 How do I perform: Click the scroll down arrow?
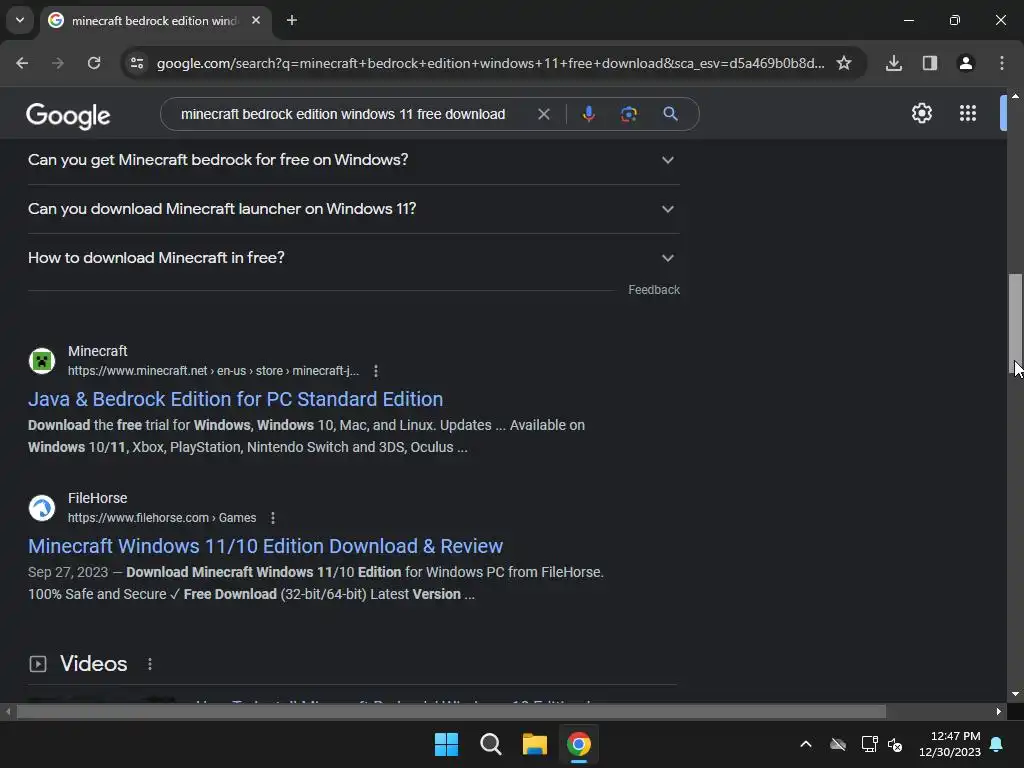(x=1015, y=694)
